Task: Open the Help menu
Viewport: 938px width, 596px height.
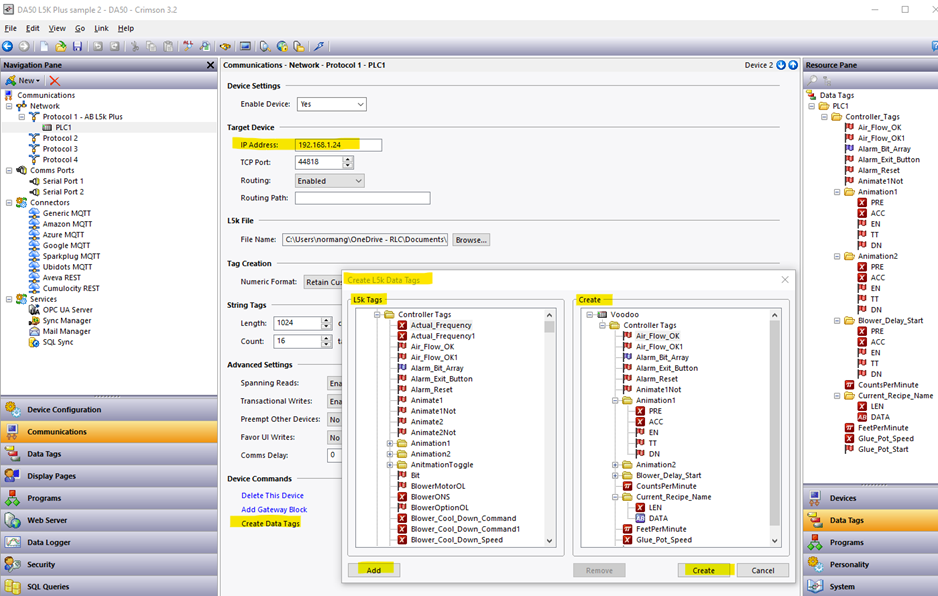Action: 126,28
